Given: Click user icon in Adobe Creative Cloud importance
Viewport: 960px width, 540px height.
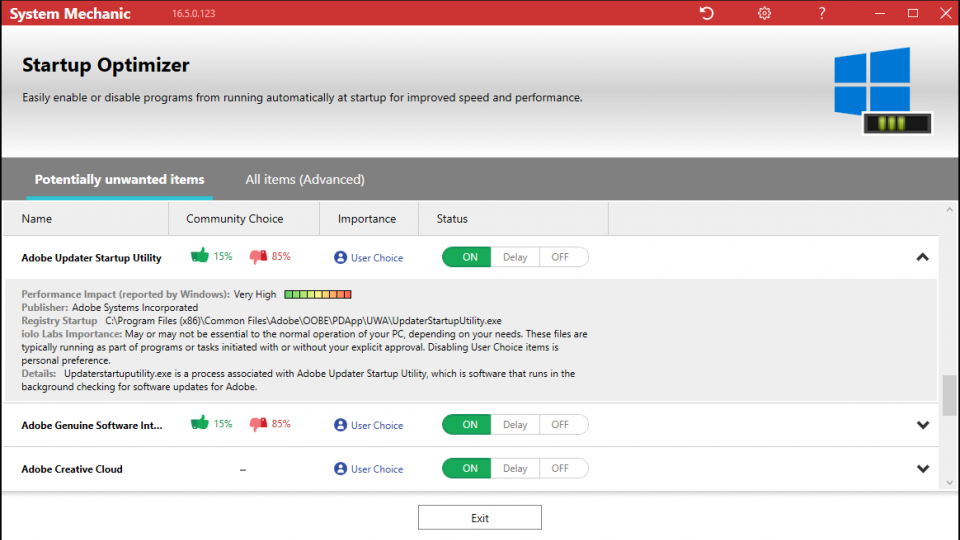Looking at the screenshot, I should point(340,469).
